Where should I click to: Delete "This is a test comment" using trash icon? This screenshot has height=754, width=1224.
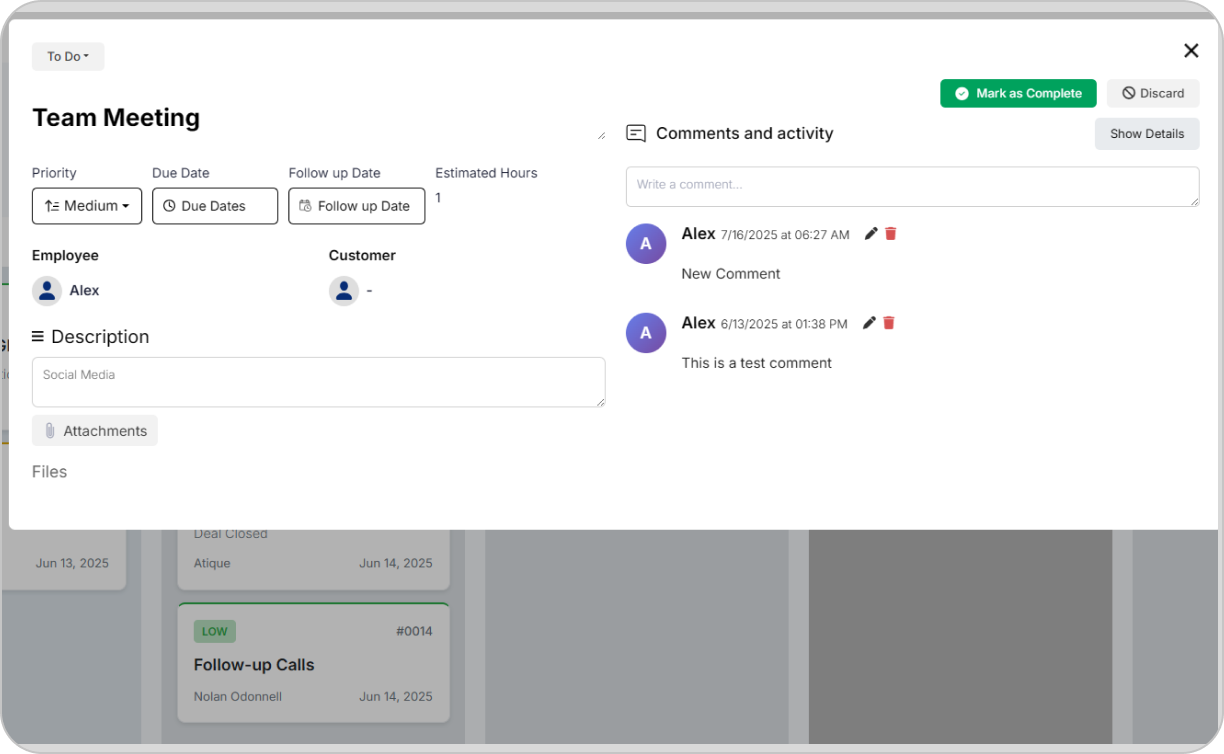889,323
